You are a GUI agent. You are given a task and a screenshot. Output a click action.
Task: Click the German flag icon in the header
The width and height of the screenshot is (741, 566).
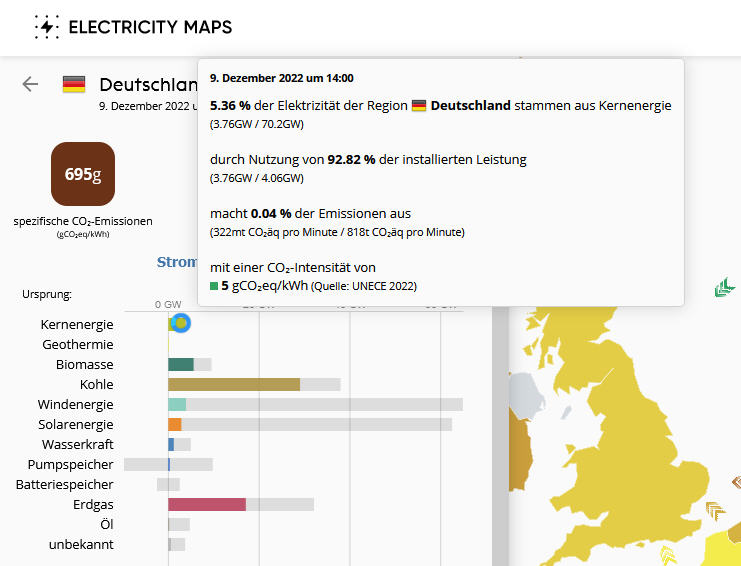[x=74, y=85]
